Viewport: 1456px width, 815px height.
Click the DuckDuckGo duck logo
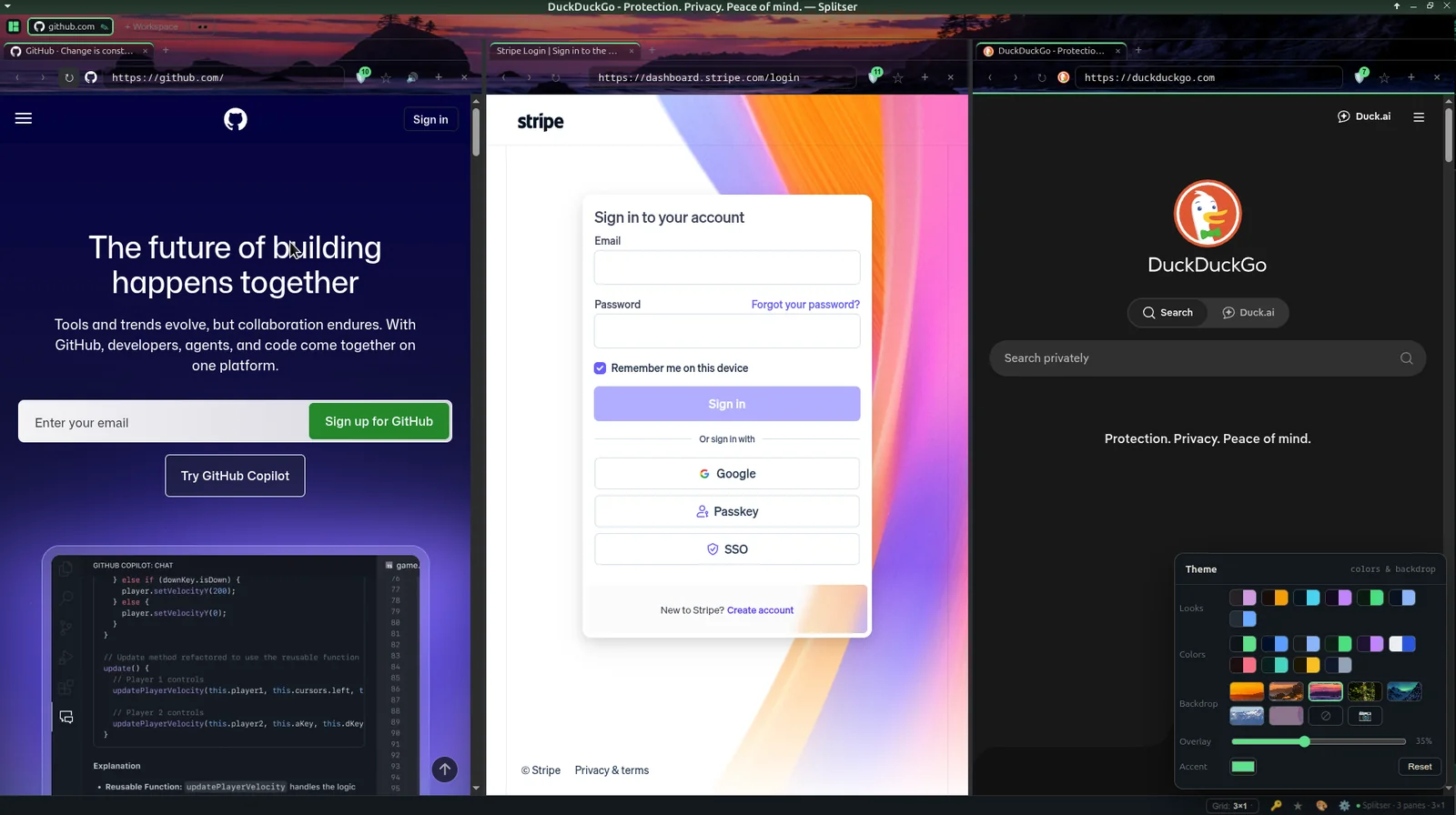(x=1208, y=214)
